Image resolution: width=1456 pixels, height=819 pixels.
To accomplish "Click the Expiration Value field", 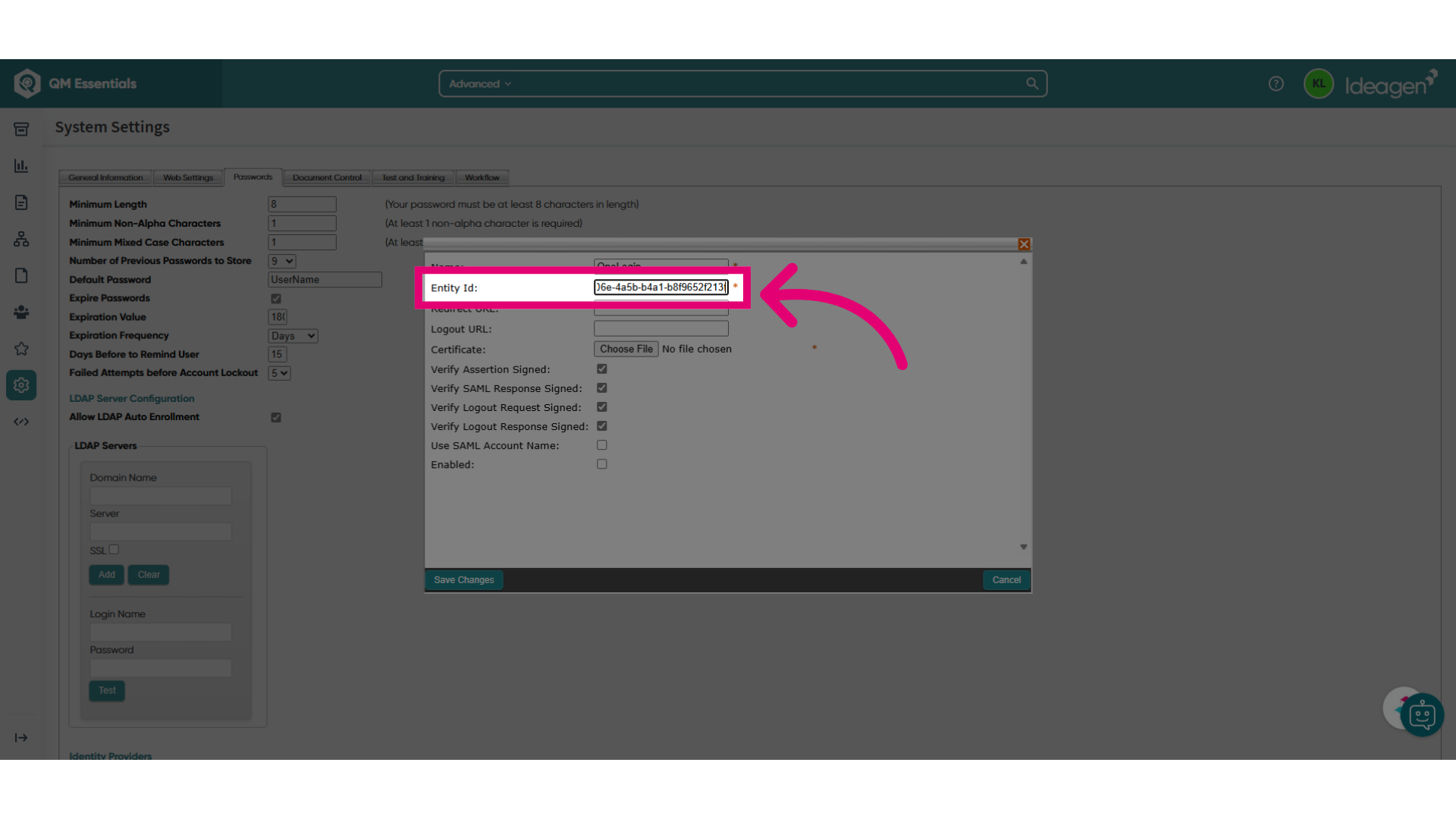I will click(278, 317).
